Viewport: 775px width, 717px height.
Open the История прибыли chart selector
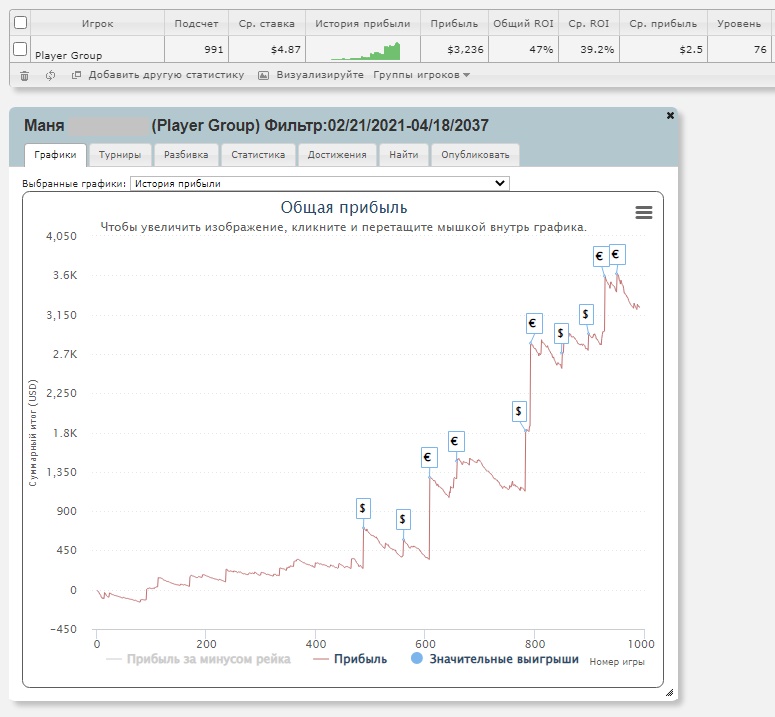pos(320,183)
